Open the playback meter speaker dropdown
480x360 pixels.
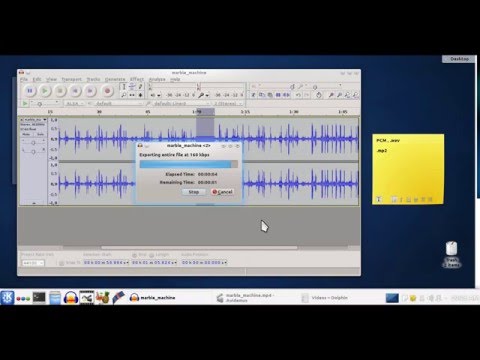click(x=159, y=95)
